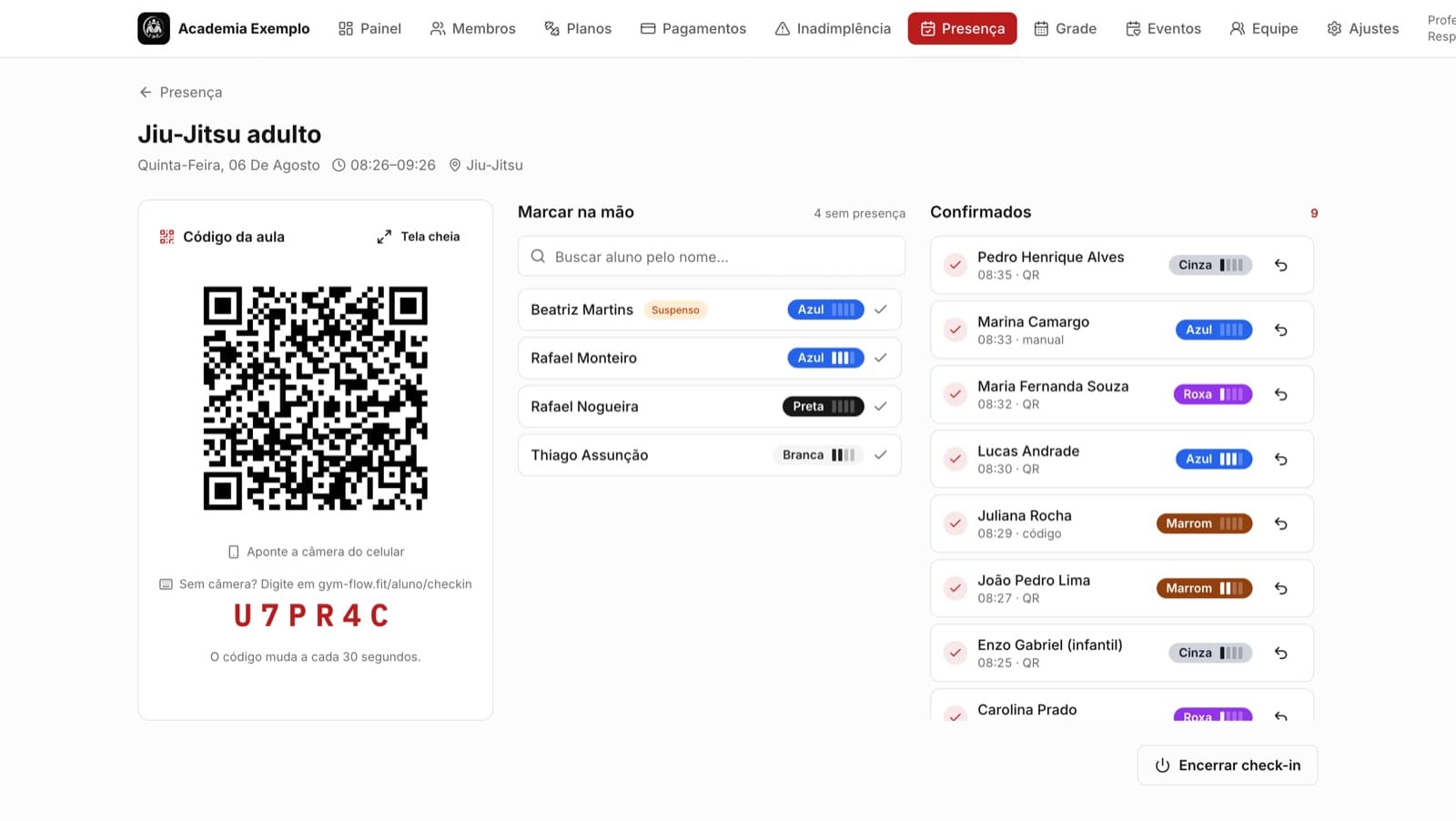
Task: Click confirmed check icon for Pedro Henrique Alves
Action: (x=955, y=266)
